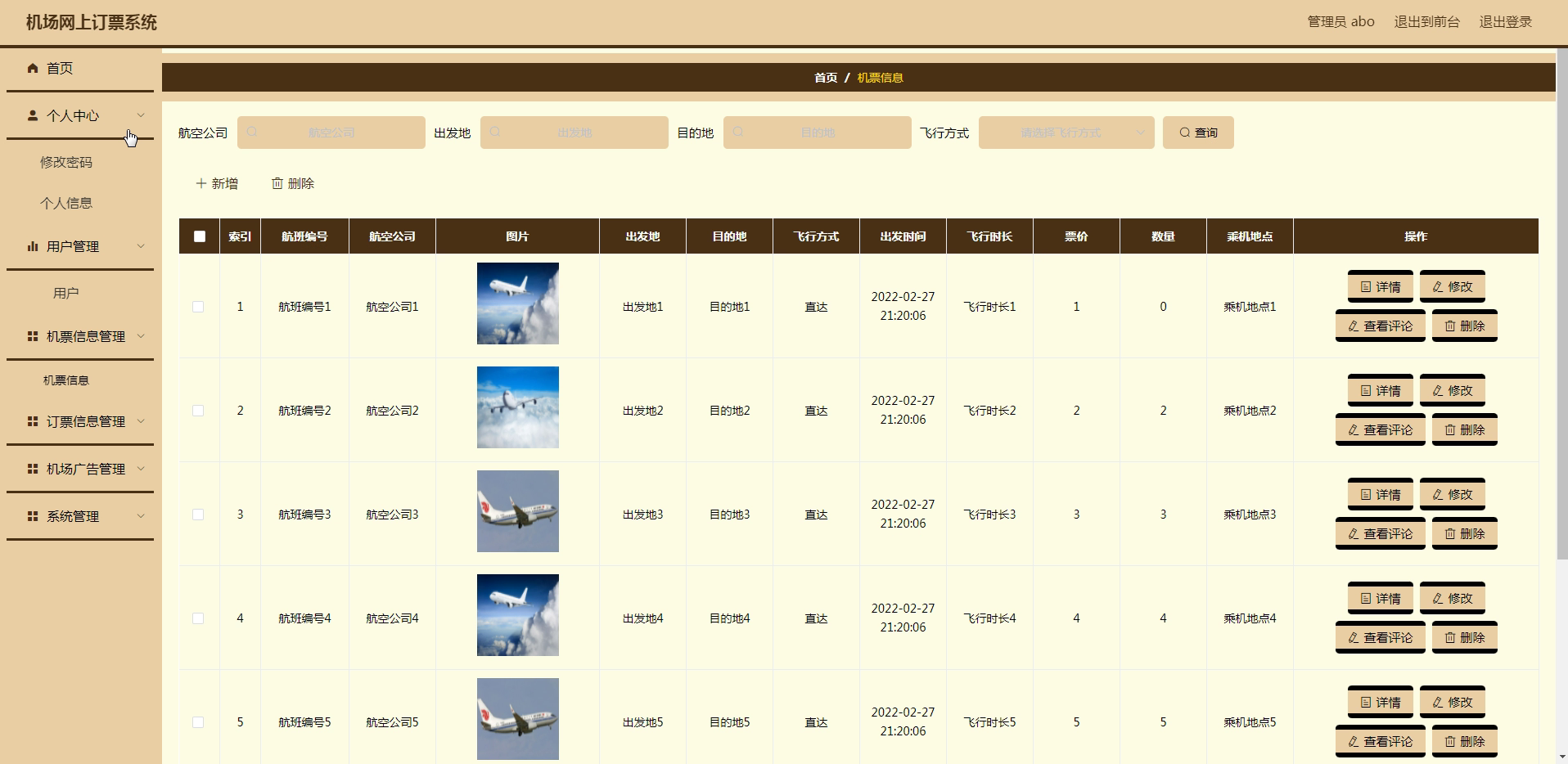Open 用户 submenu item
The width and height of the screenshot is (1568, 764).
[66, 293]
